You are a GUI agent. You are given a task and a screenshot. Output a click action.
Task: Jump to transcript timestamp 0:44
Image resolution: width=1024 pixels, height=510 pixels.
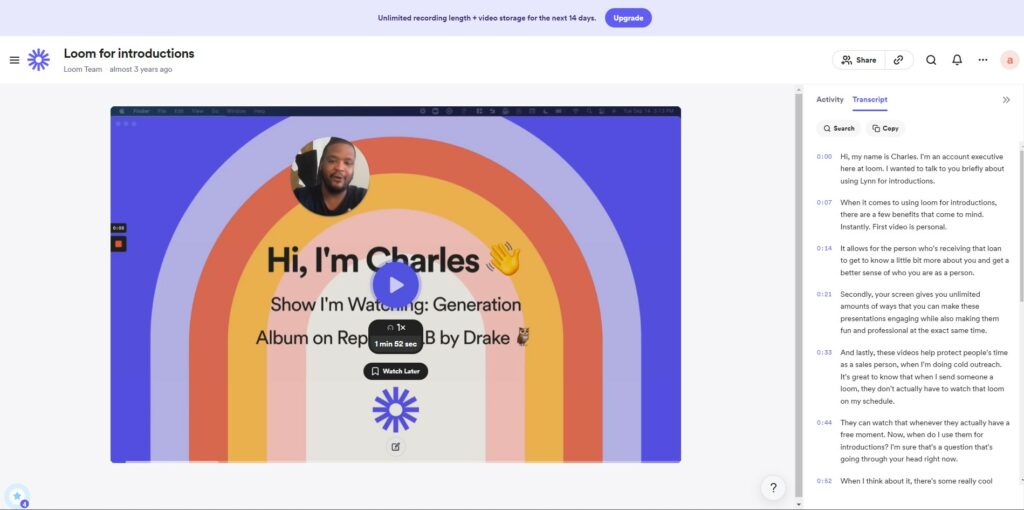click(824, 422)
